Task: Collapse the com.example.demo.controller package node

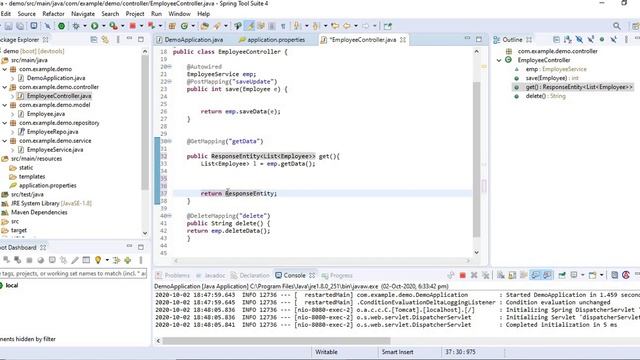Action: (x=4, y=87)
